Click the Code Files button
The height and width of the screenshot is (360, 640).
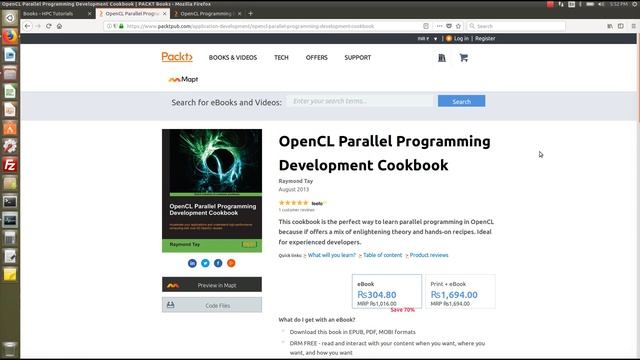pyautogui.click(x=212, y=305)
